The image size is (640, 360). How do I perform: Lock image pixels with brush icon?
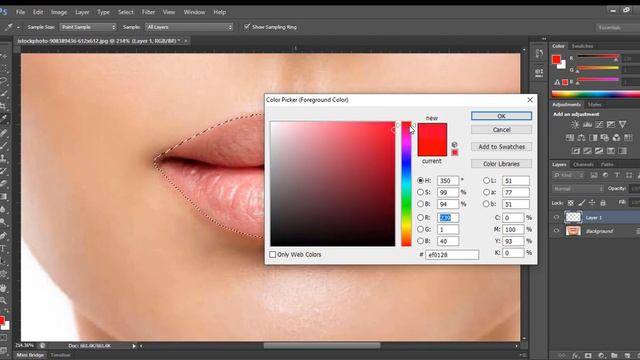(582, 203)
